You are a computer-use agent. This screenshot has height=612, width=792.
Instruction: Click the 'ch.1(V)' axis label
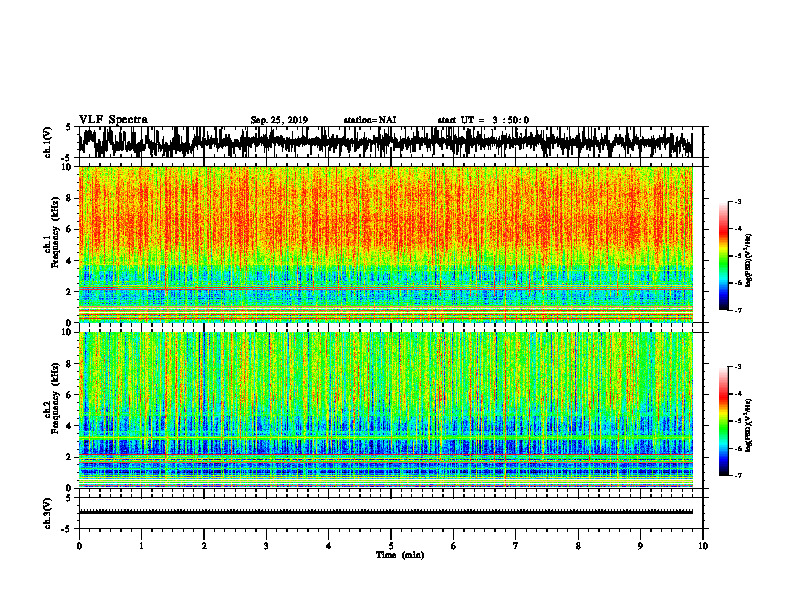coord(48,142)
